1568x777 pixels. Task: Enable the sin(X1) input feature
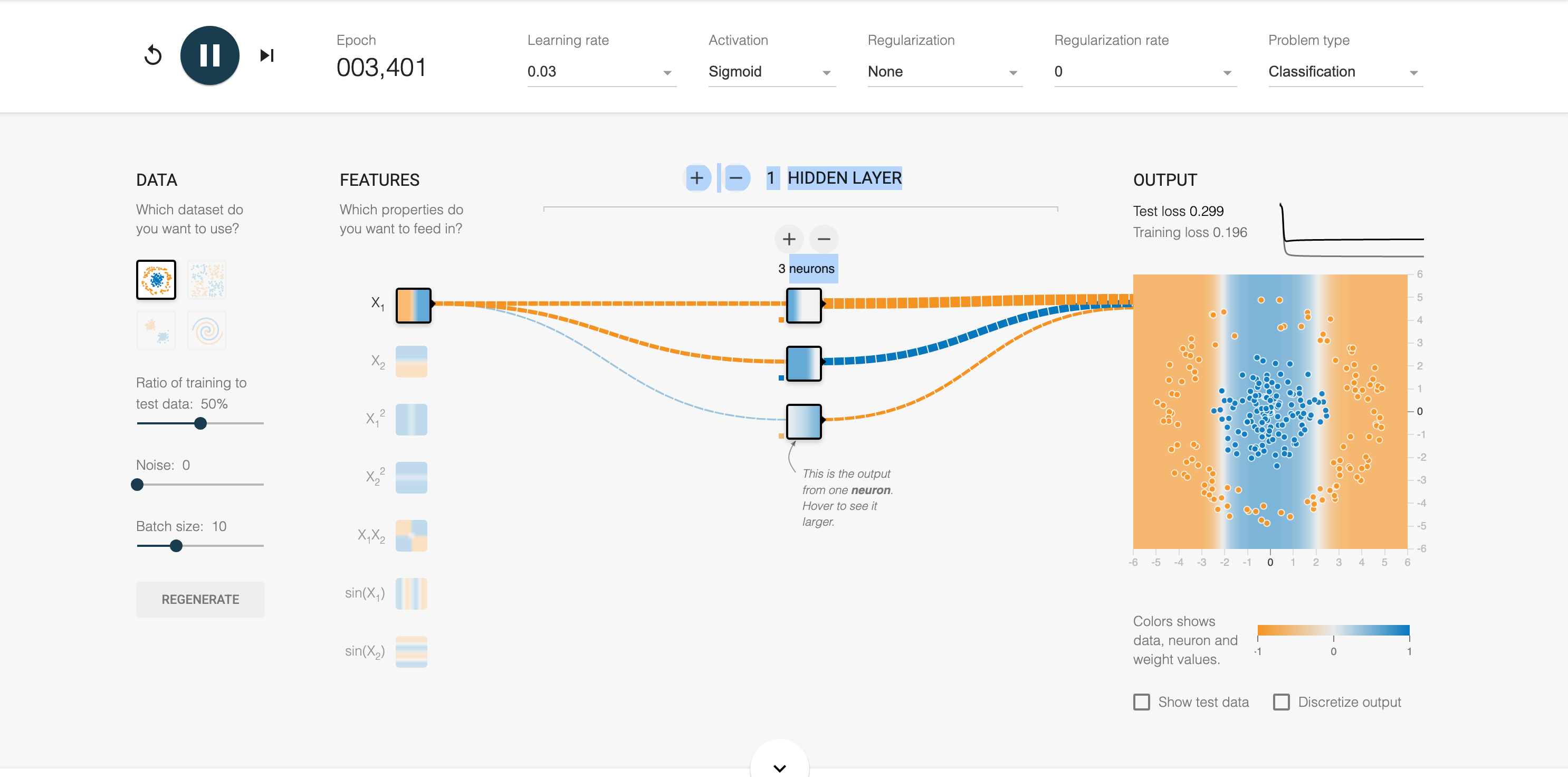tap(412, 594)
